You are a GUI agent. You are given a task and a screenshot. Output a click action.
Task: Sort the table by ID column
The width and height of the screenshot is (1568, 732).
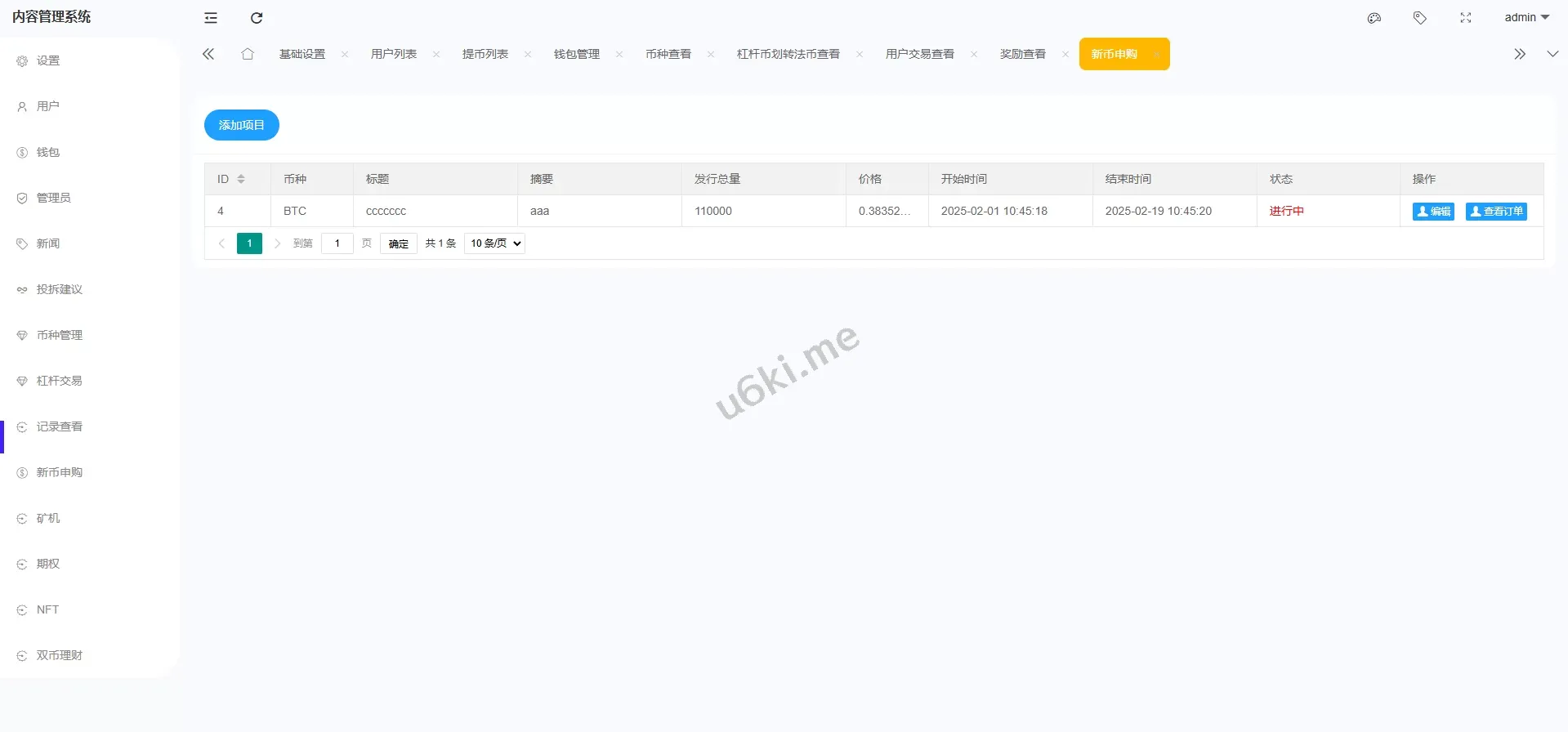coord(241,179)
